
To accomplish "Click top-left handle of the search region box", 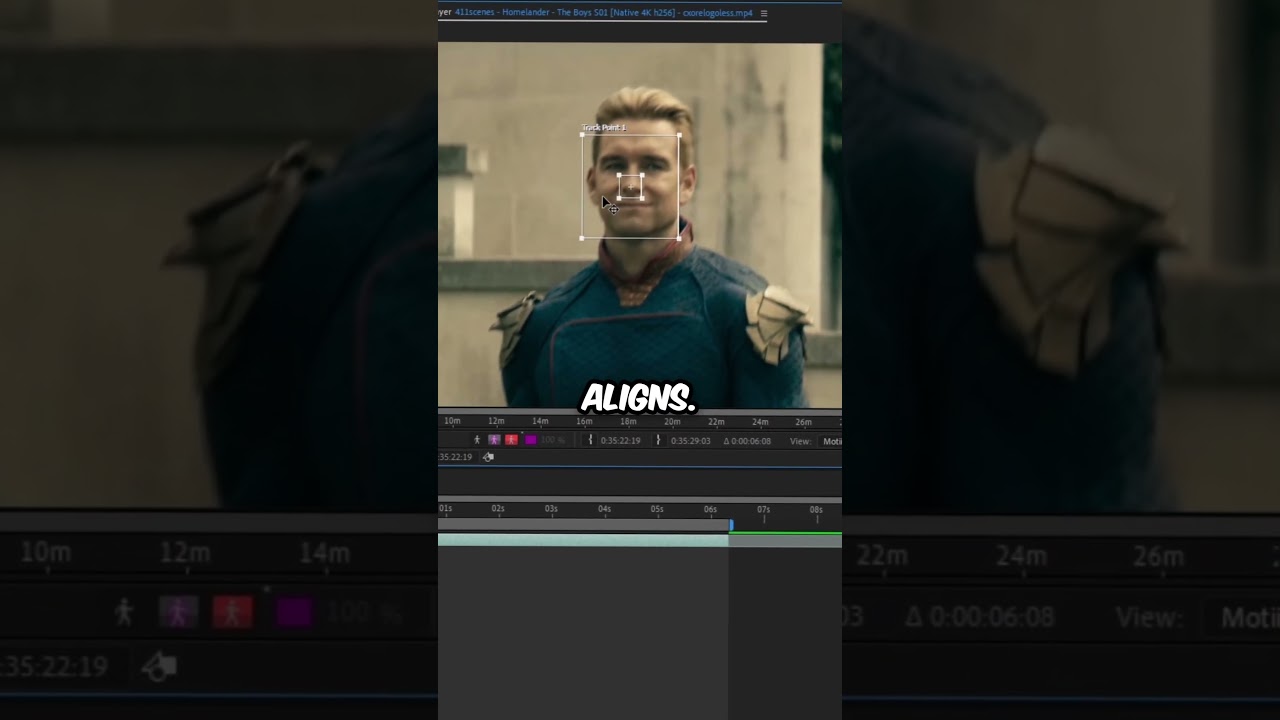I will (x=582, y=135).
